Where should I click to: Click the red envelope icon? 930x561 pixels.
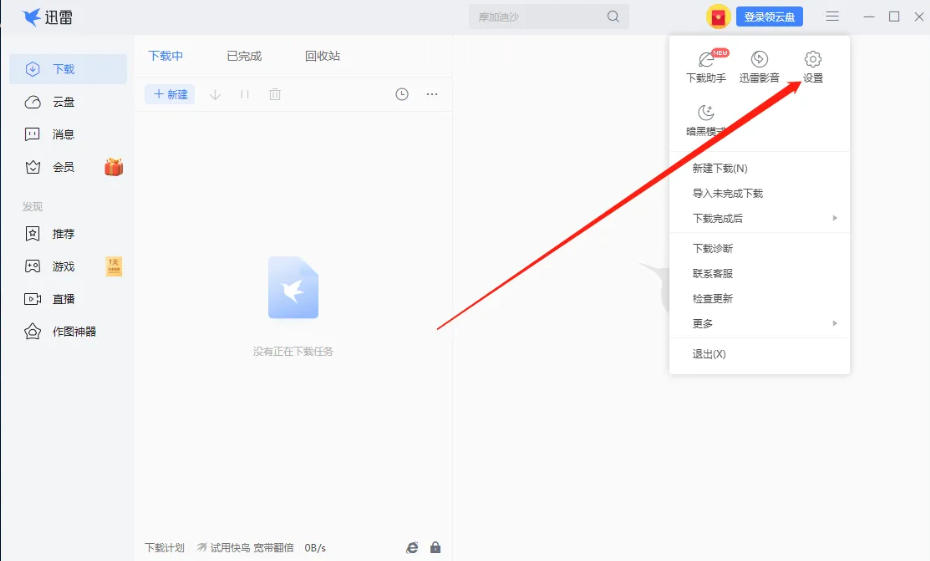(x=718, y=17)
